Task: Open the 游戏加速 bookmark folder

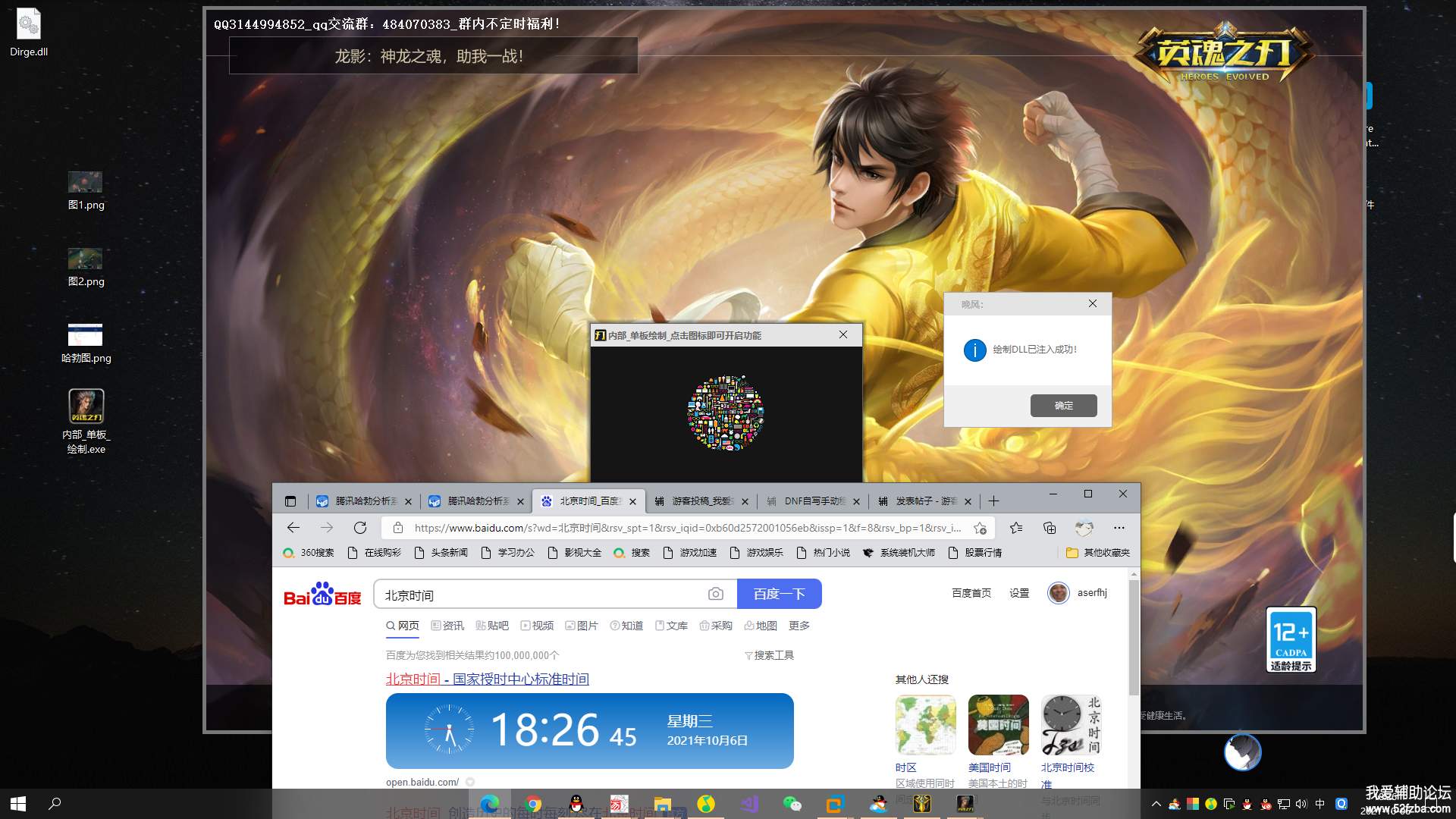Action: tap(689, 553)
